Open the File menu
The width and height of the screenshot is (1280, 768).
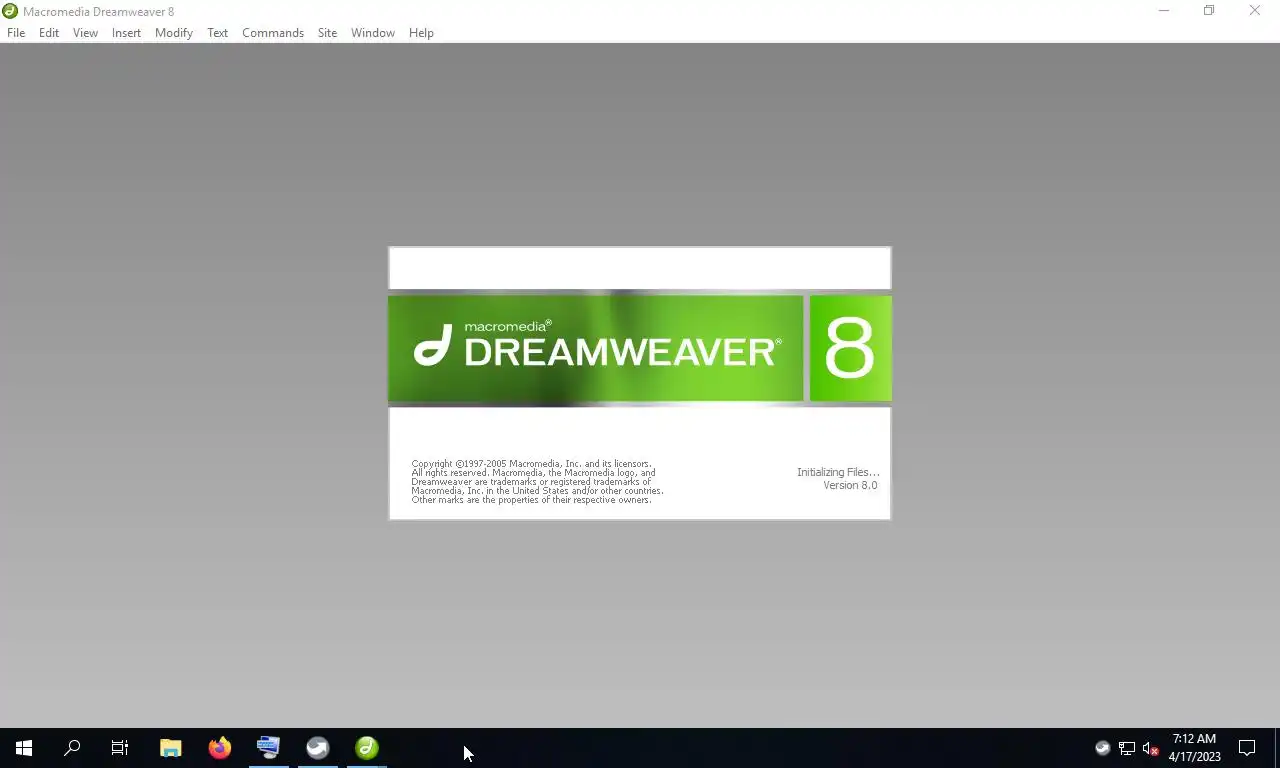point(16,33)
